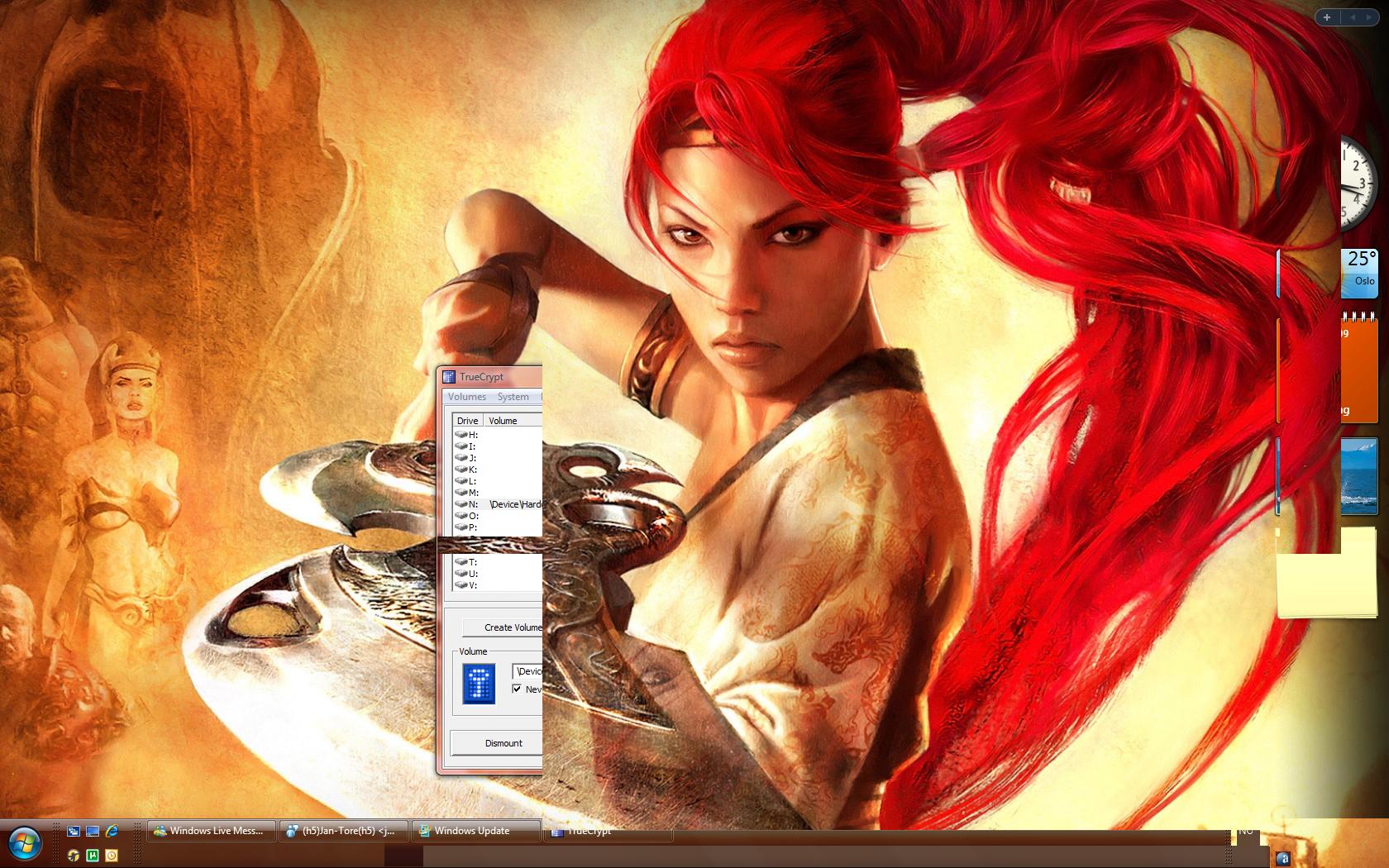Screen dimensions: 1389x868
Task: Click the clock gadget in sidebar
Action: coord(1358,184)
